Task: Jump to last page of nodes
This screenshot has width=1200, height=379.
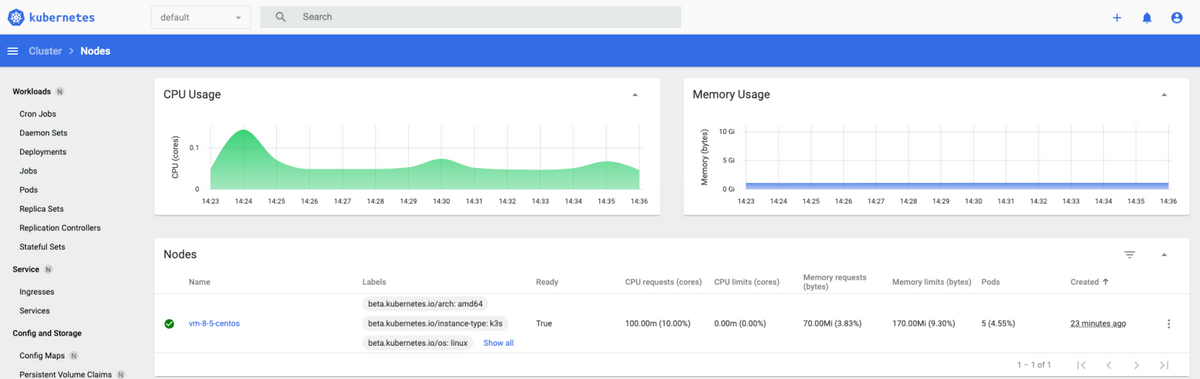Action: pyautogui.click(x=1164, y=365)
